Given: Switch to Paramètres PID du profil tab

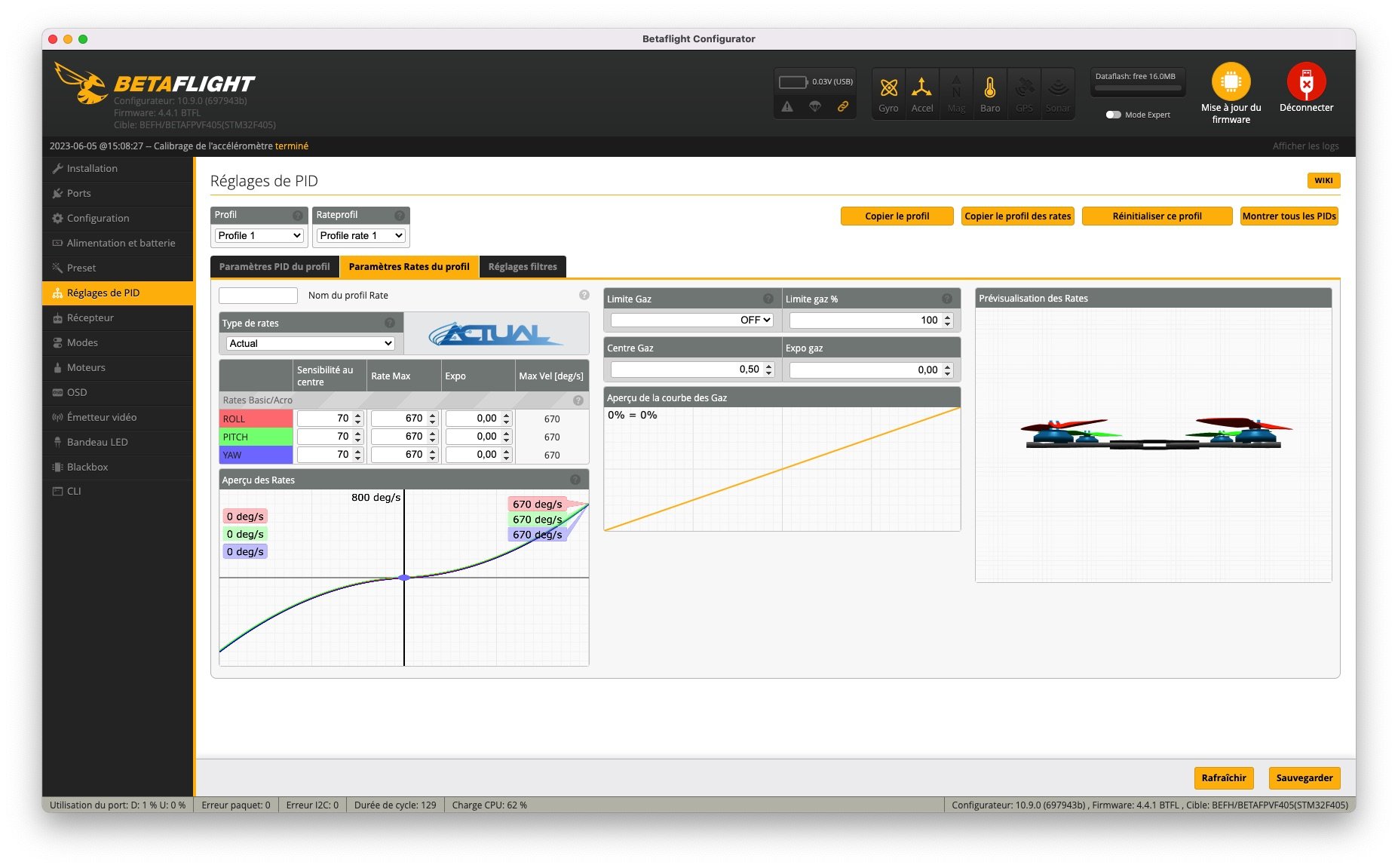Looking at the screenshot, I should [x=274, y=266].
